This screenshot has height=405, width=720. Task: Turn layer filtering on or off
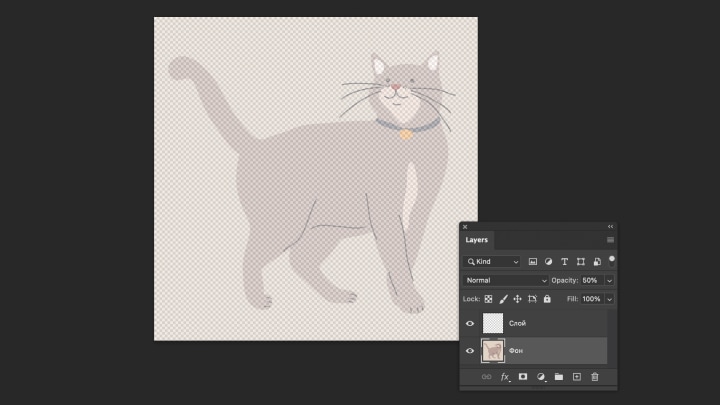[612, 261]
